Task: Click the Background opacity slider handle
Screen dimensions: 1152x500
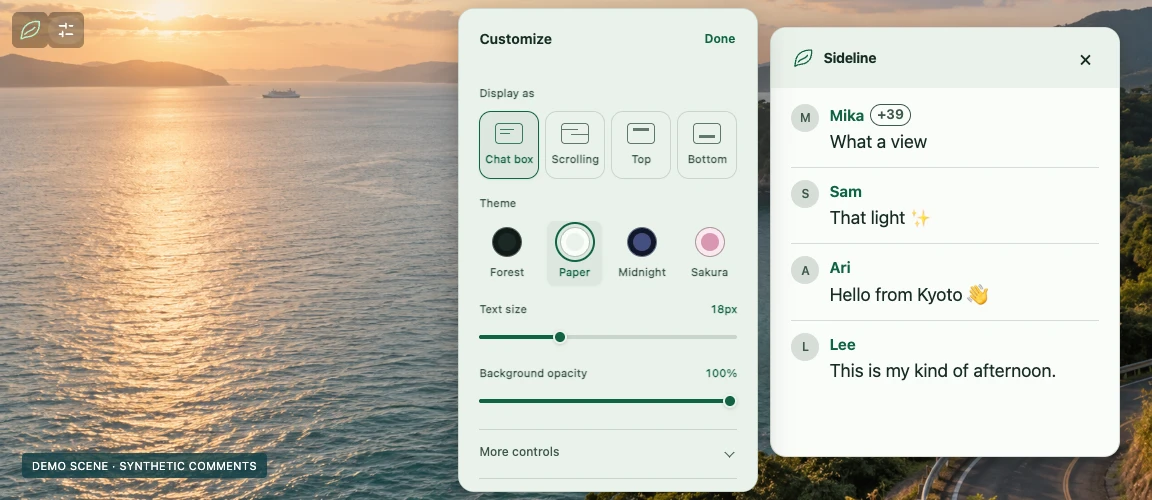Action: (730, 401)
